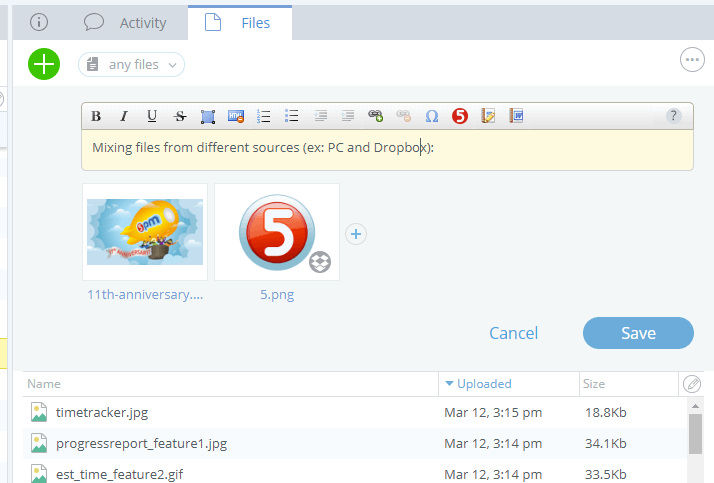Open progressreport_feature1.jpg in the file list
The image size is (714, 483).
coord(141,443)
